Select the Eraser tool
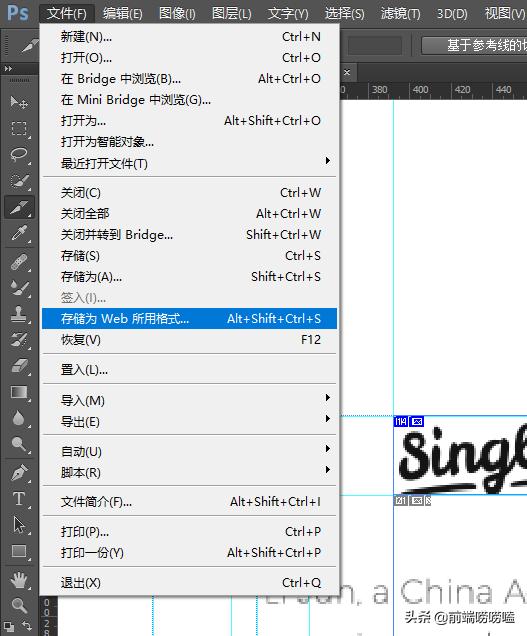Screen dimensions: 527x636 click(x=19, y=366)
